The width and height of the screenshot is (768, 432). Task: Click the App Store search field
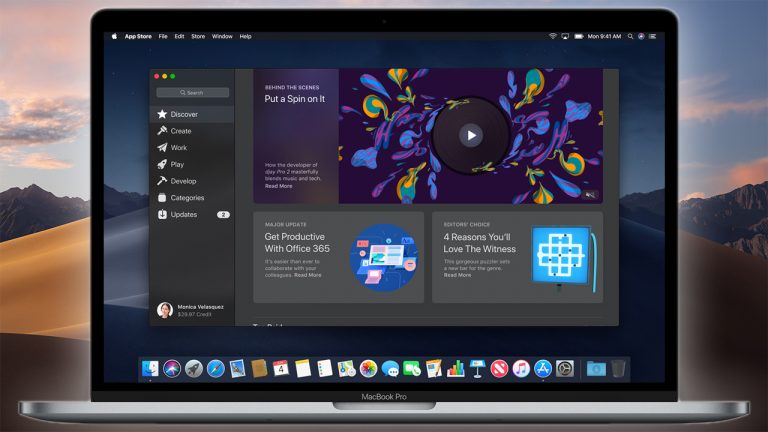(192, 92)
